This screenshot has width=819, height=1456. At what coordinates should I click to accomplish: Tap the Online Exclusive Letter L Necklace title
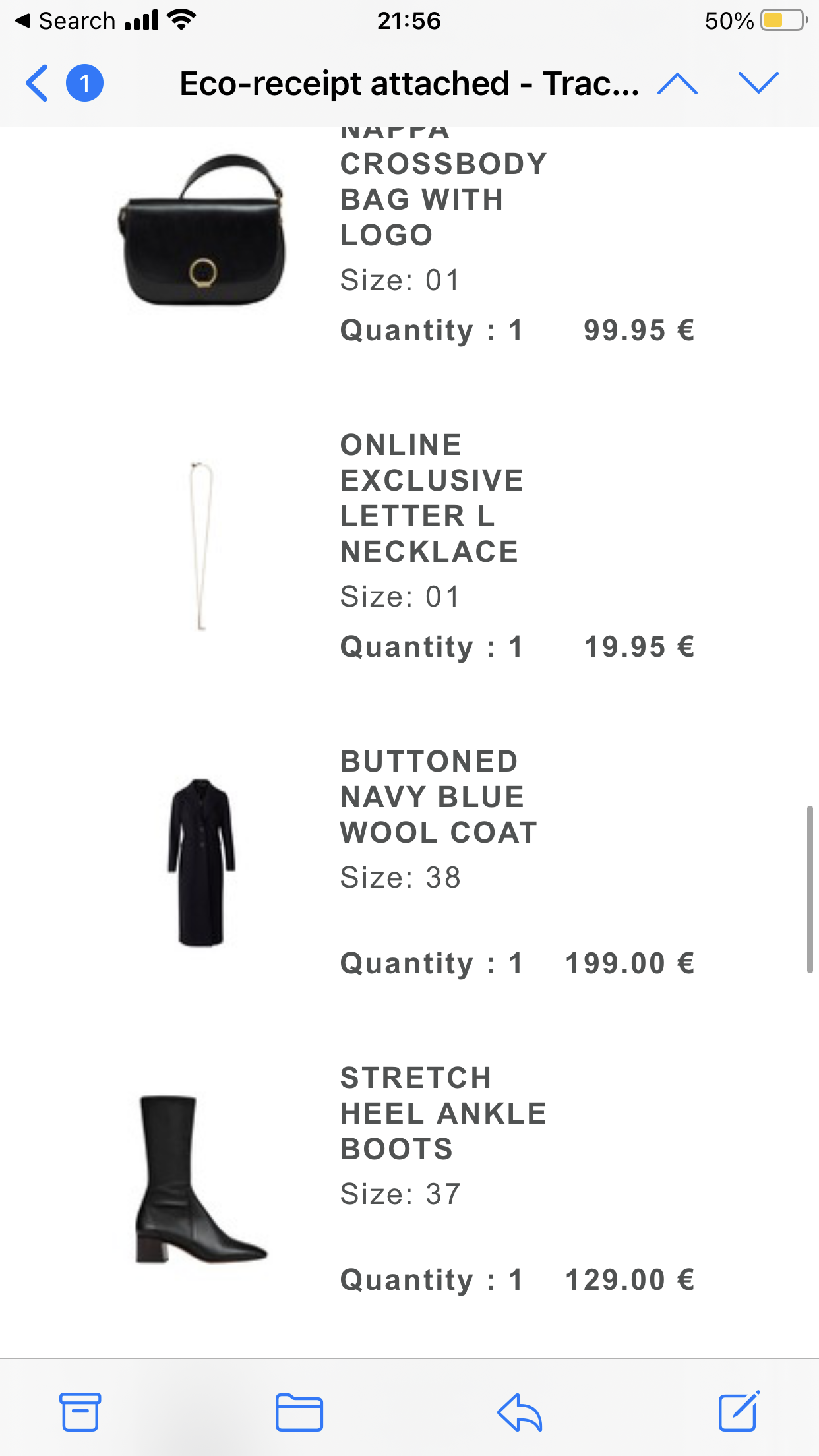coord(431,498)
